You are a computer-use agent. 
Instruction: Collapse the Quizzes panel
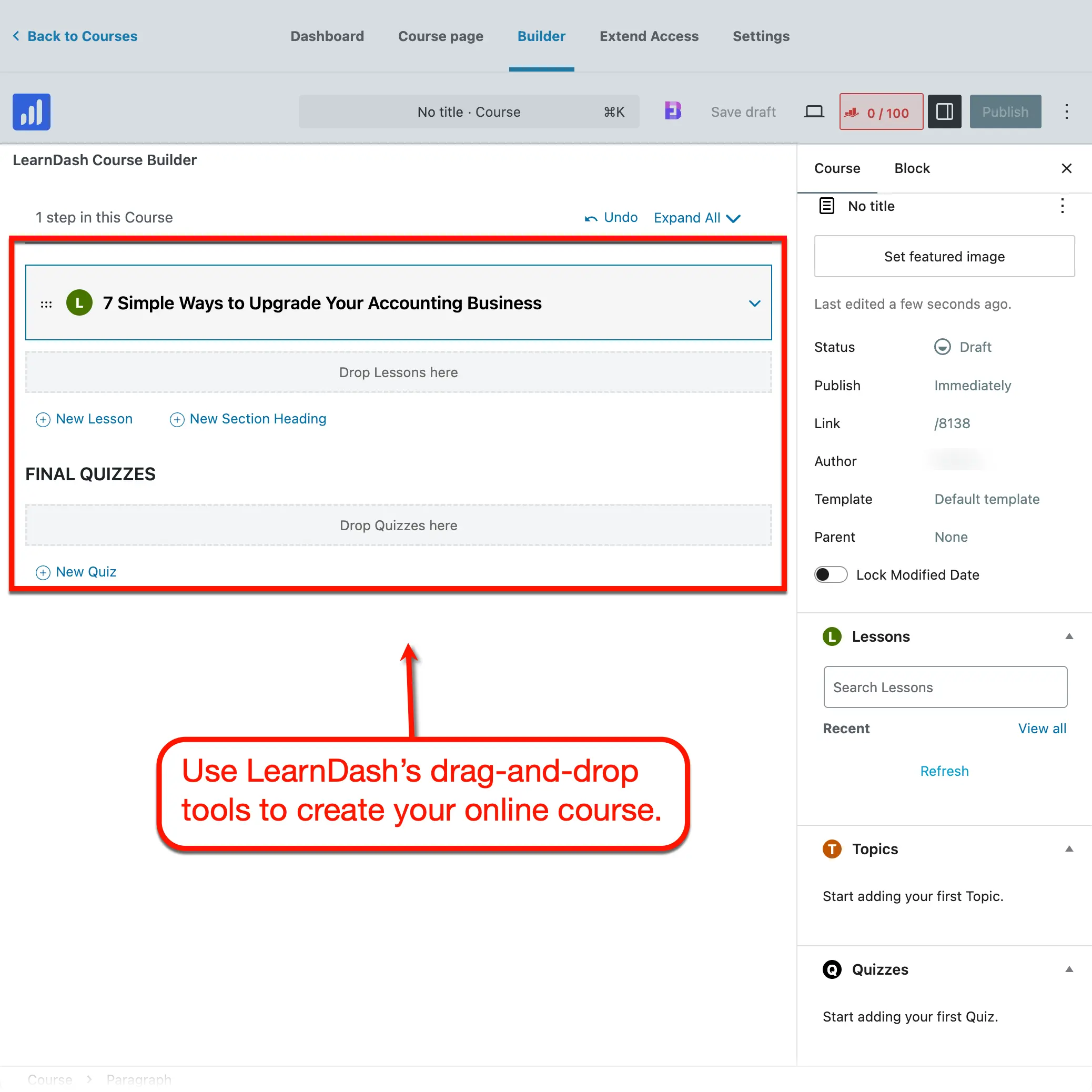point(1069,969)
